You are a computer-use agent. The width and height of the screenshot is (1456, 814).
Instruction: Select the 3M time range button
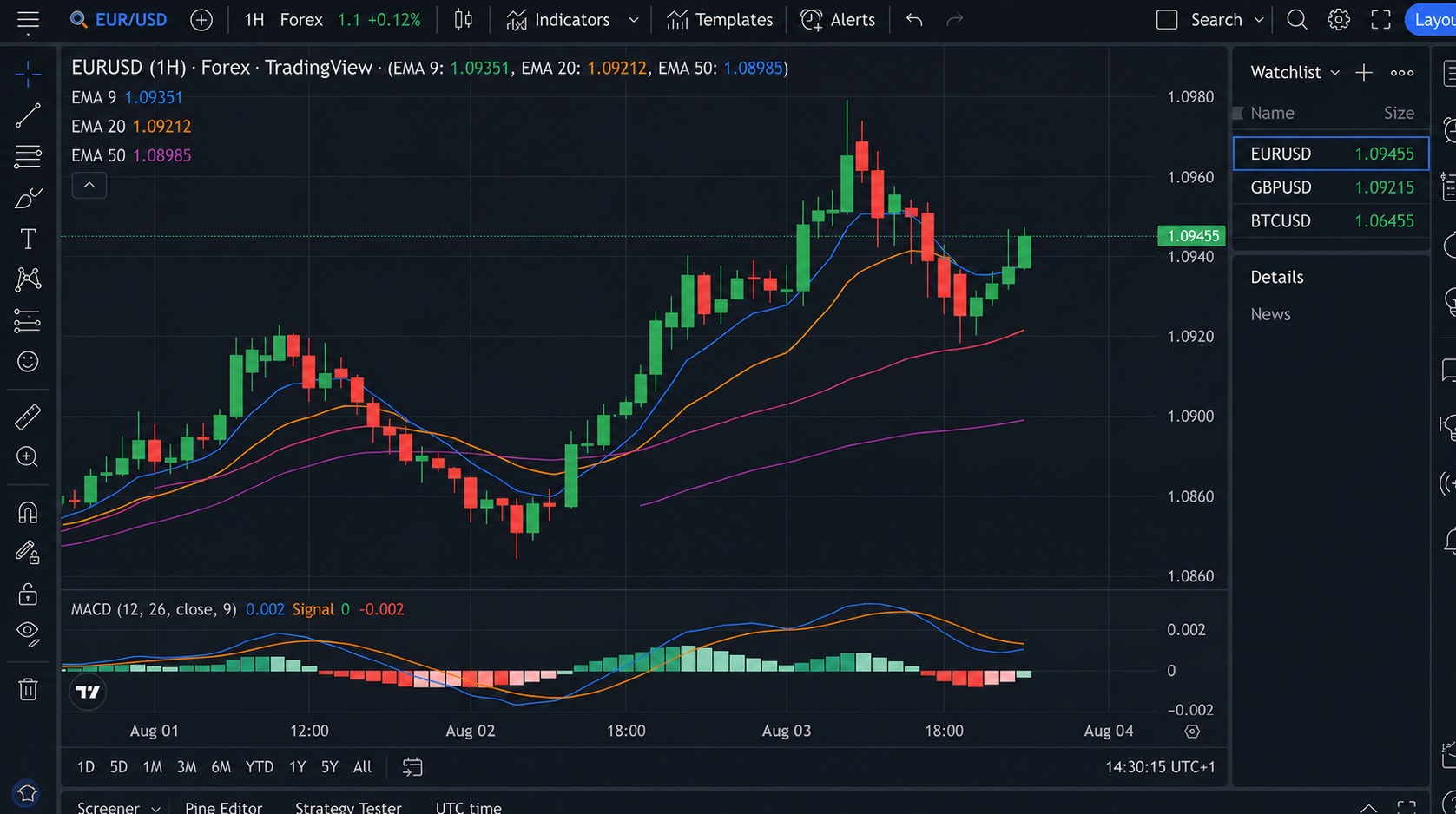pos(187,767)
